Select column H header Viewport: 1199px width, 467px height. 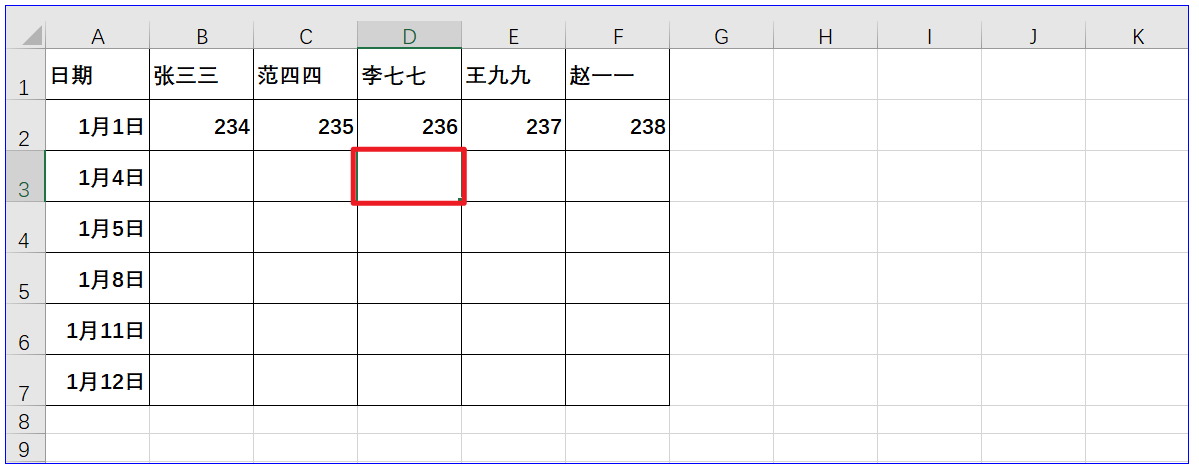tap(825, 35)
